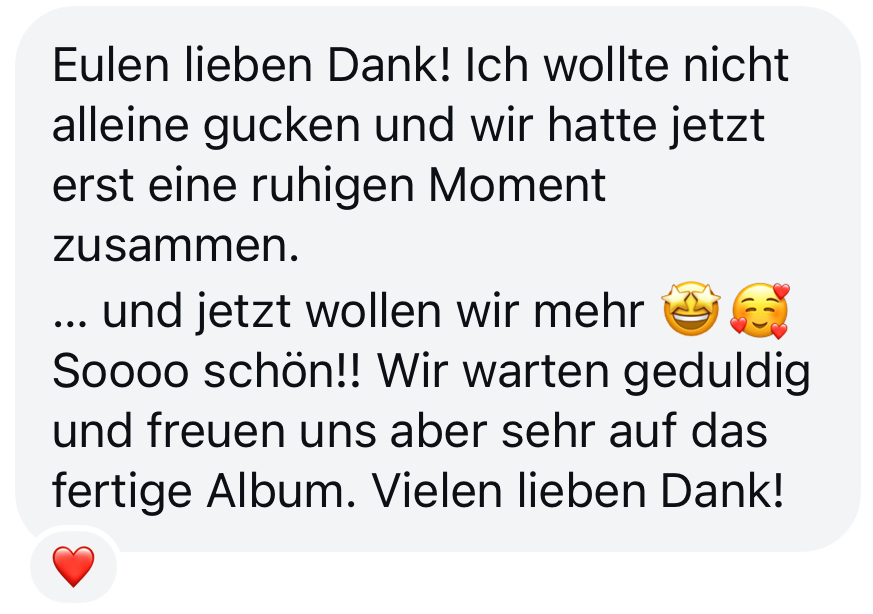Click "Ich wollte nicht" in the first line

[x=627, y=65]
